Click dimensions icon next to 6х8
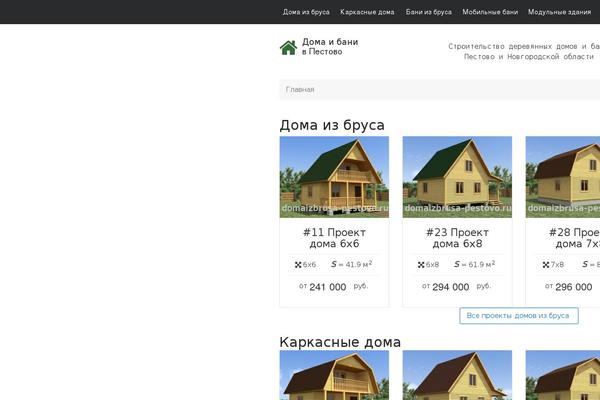Viewport: 600px width, 400px height. pyautogui.click(x=421, y=265)
